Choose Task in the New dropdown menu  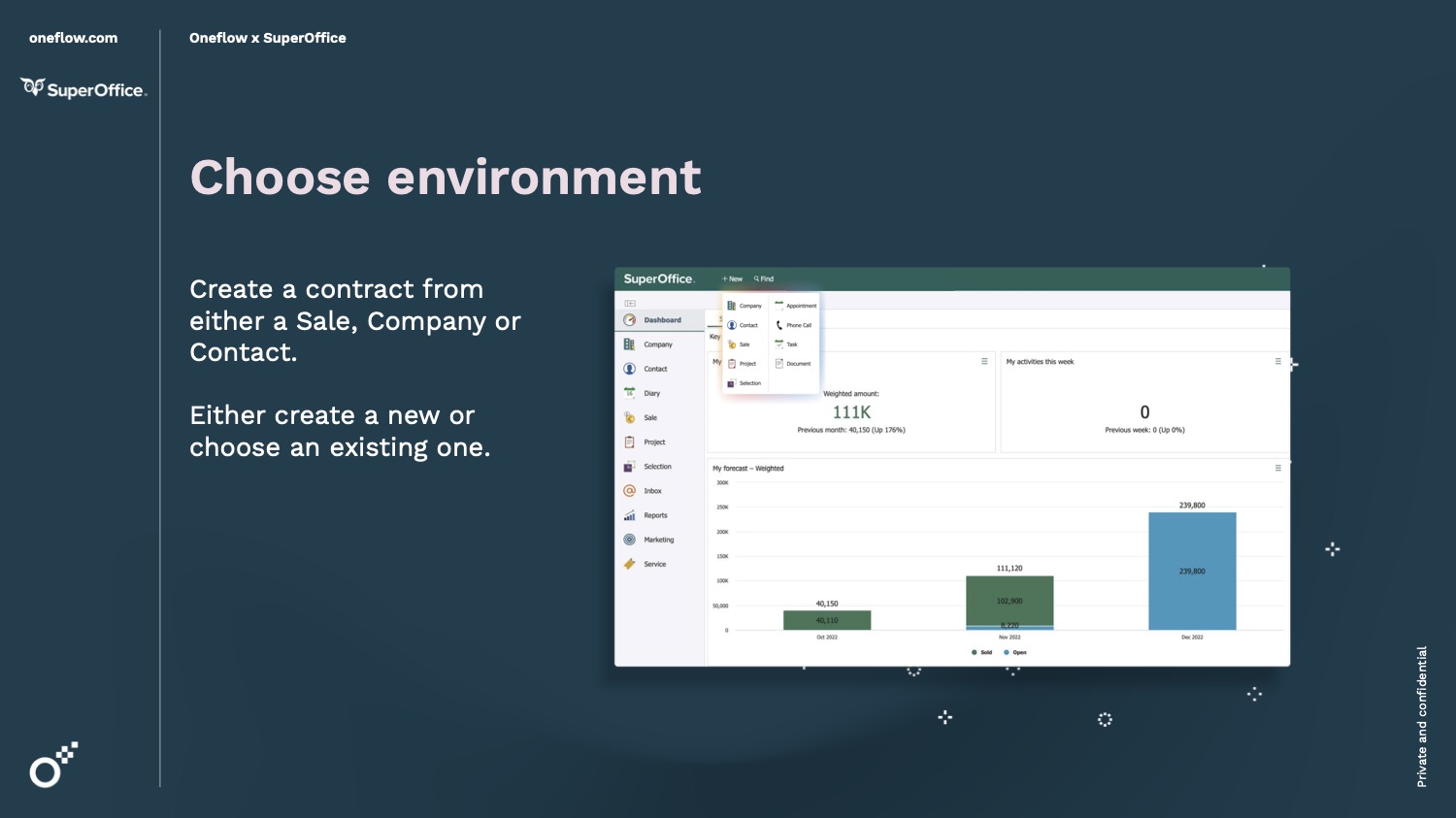786,344
